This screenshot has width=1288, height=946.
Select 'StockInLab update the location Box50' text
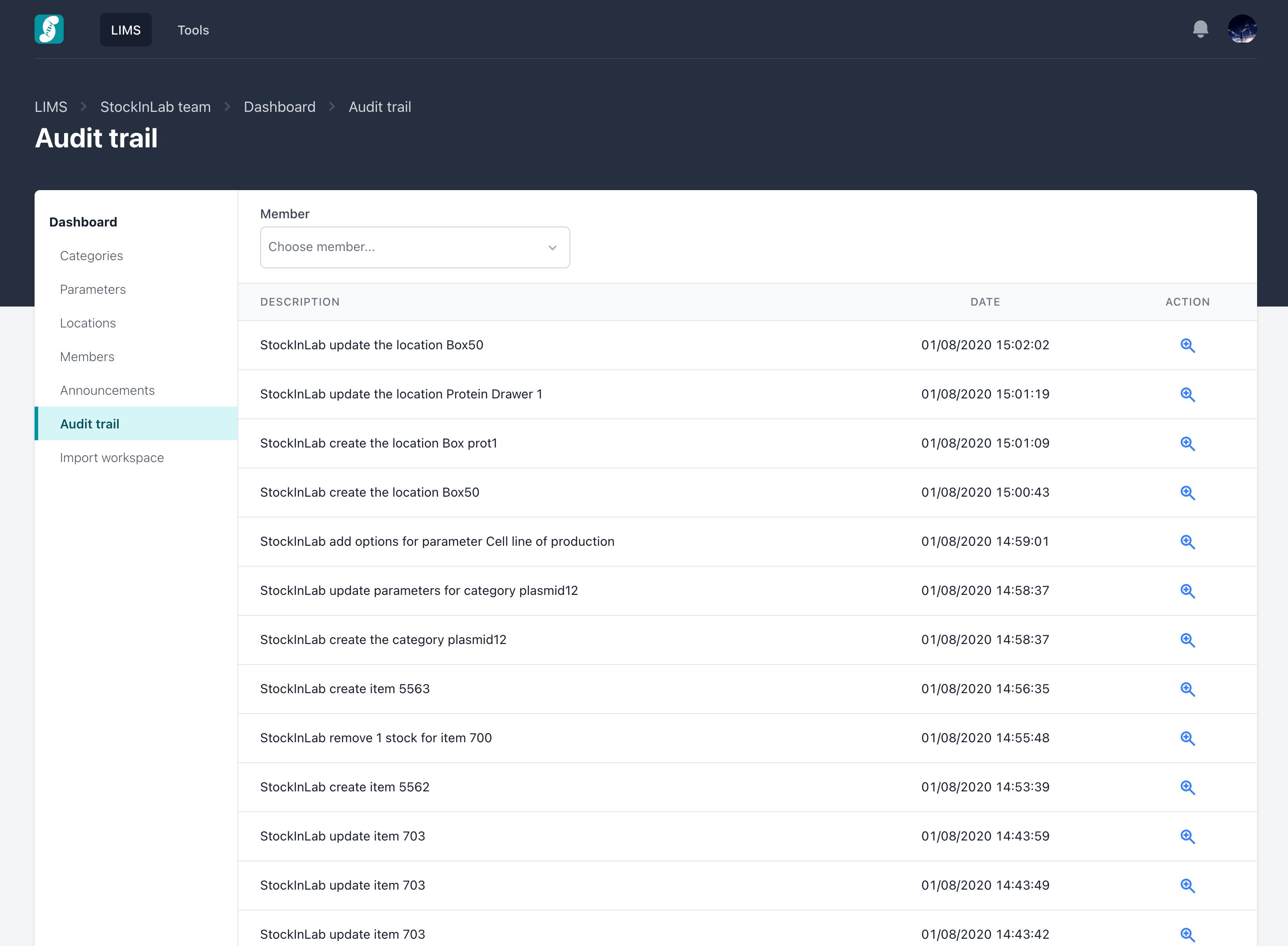pyautogui.click(x=372, y=345)
